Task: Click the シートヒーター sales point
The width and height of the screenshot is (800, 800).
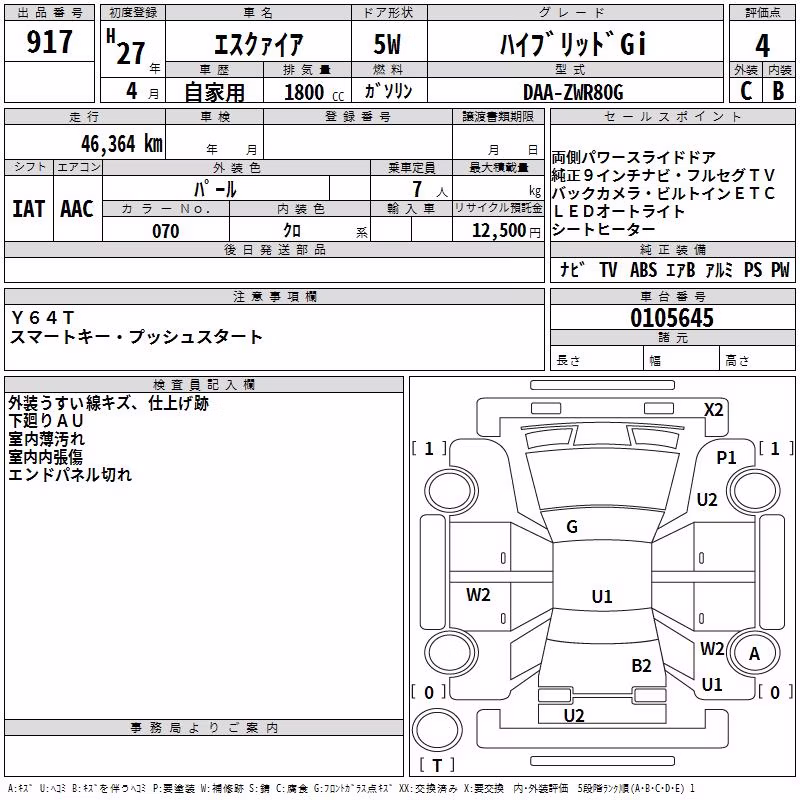Action: pos(603,229)
